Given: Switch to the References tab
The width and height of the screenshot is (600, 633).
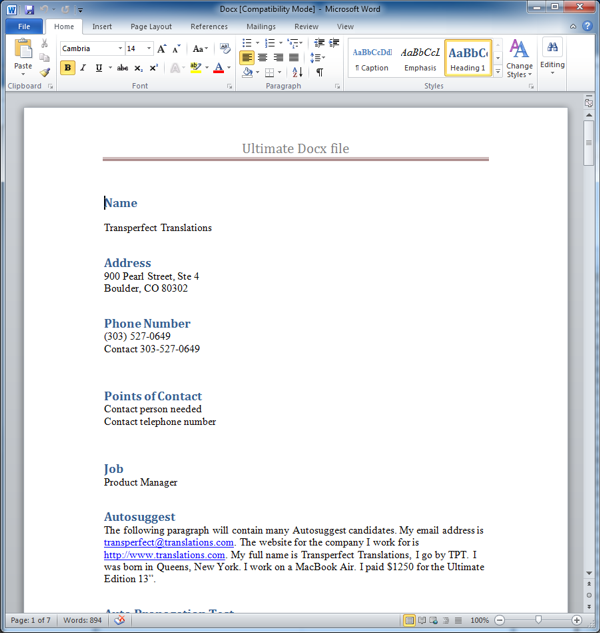Looking at the screenshot, I should point(209,26).
